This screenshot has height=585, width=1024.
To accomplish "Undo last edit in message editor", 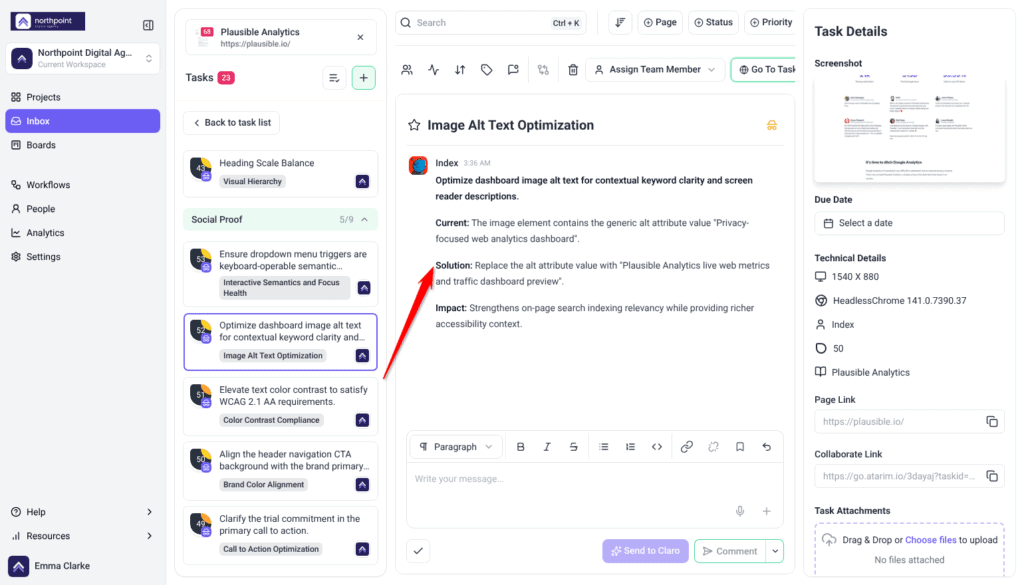I will 767,447.
